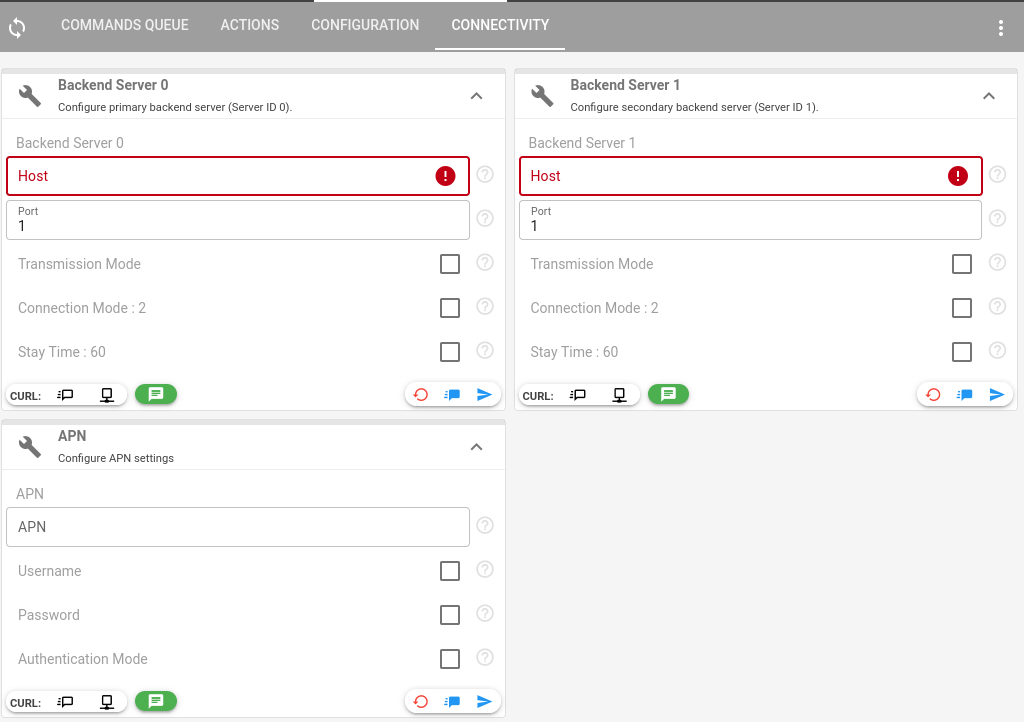This screenshot has width=1024, height=722.
Task: Open the Configuration tab
Action: point(365,25)
